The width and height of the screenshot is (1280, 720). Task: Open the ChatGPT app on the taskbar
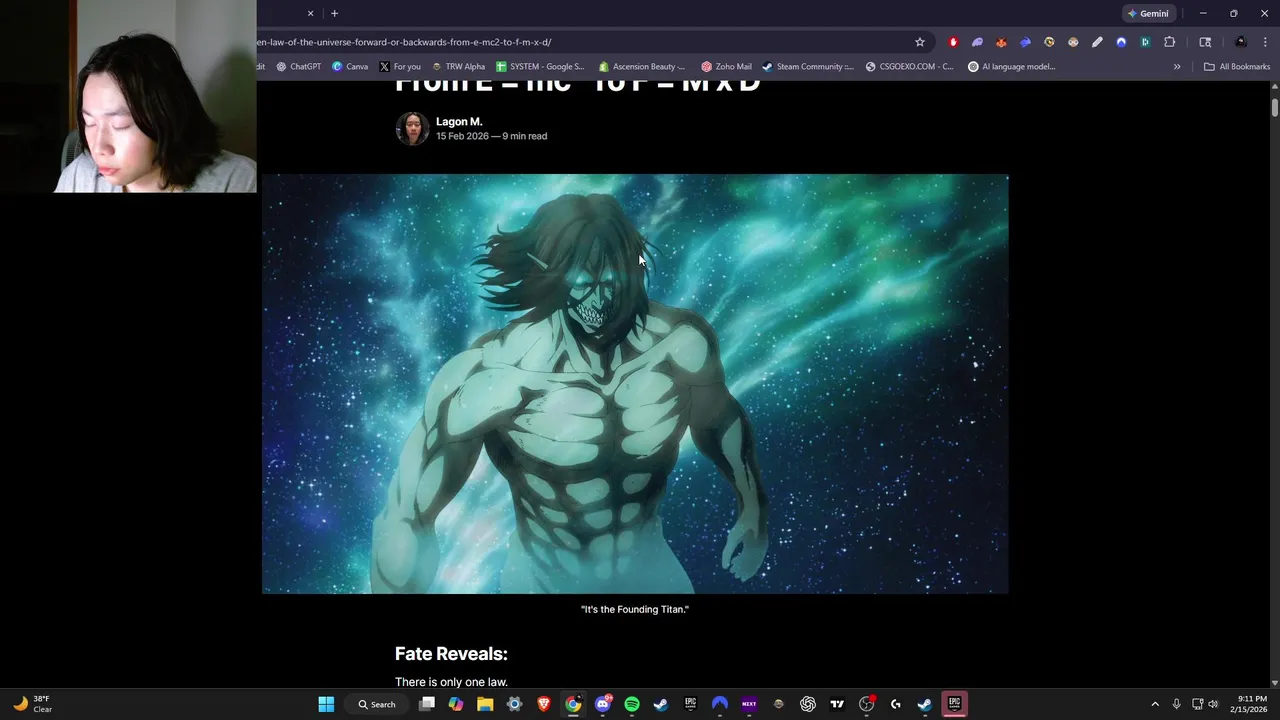click(x=808, y=704)
